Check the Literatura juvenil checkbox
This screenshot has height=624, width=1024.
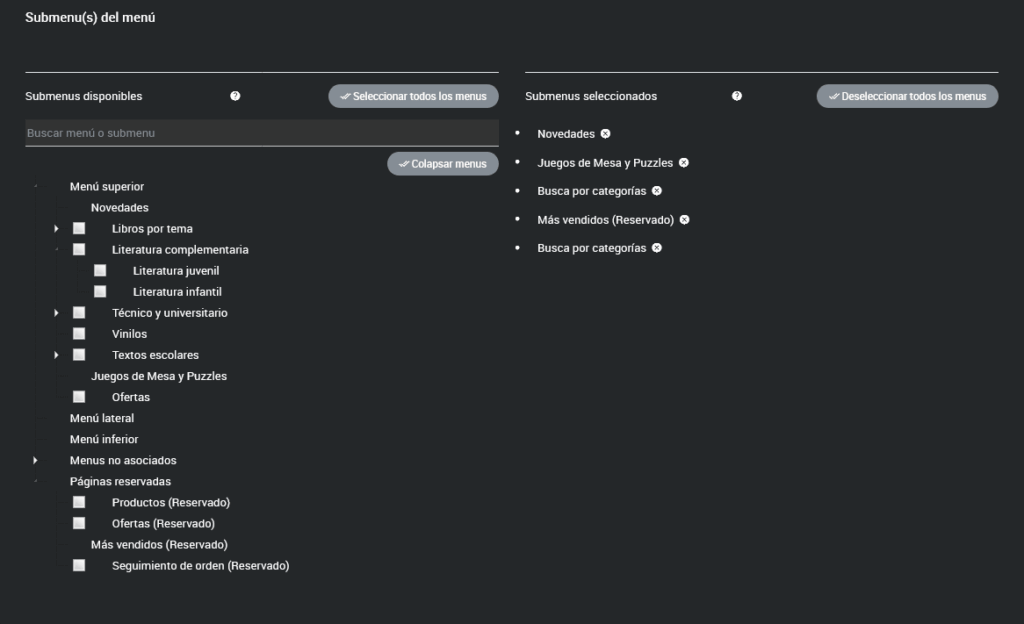(x=100, y=271)
